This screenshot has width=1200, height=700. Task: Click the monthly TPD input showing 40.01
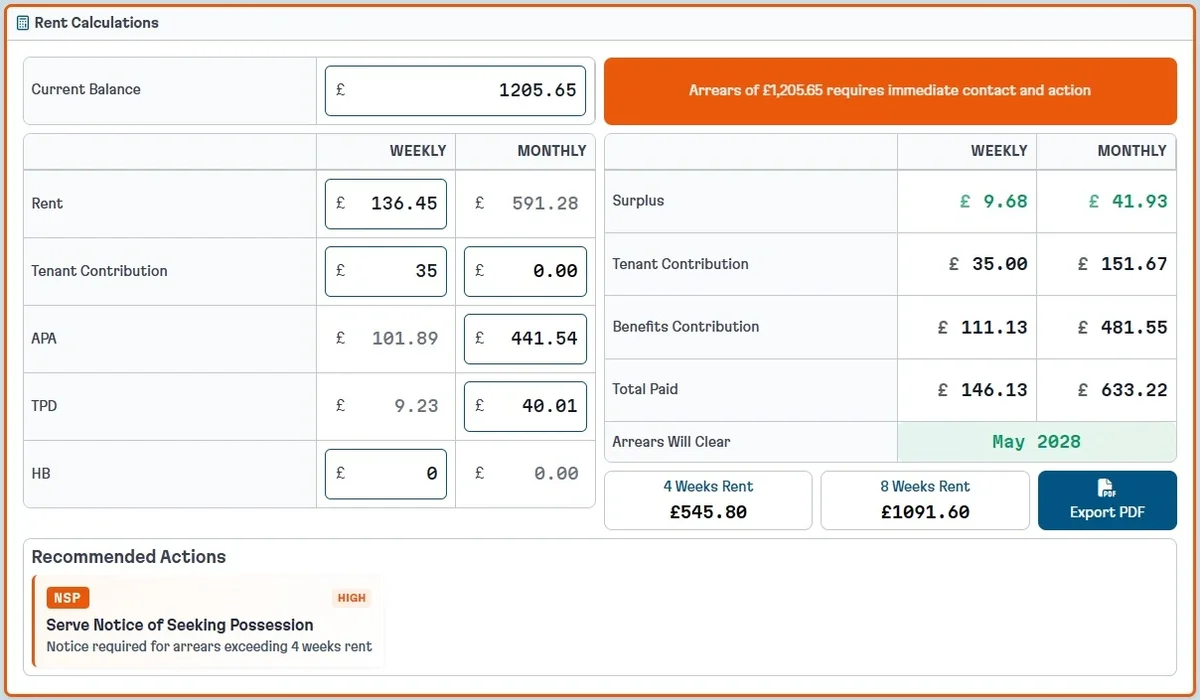pos(524,406)
